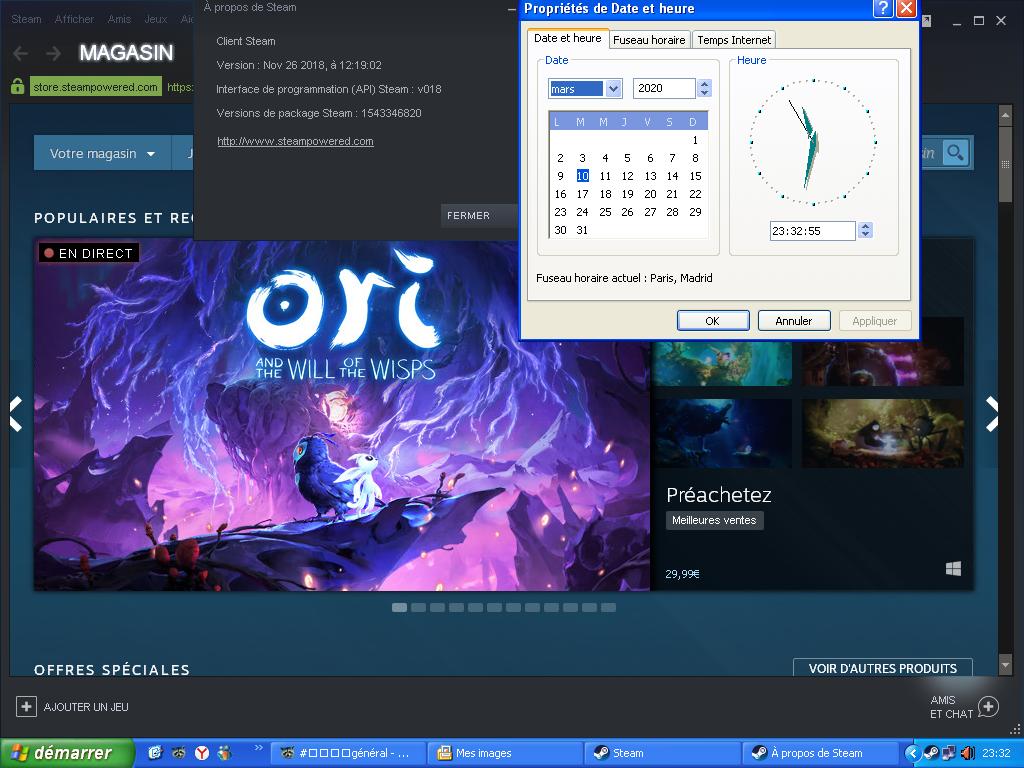Expand hidden system tray icons arrow

[912, 753]
